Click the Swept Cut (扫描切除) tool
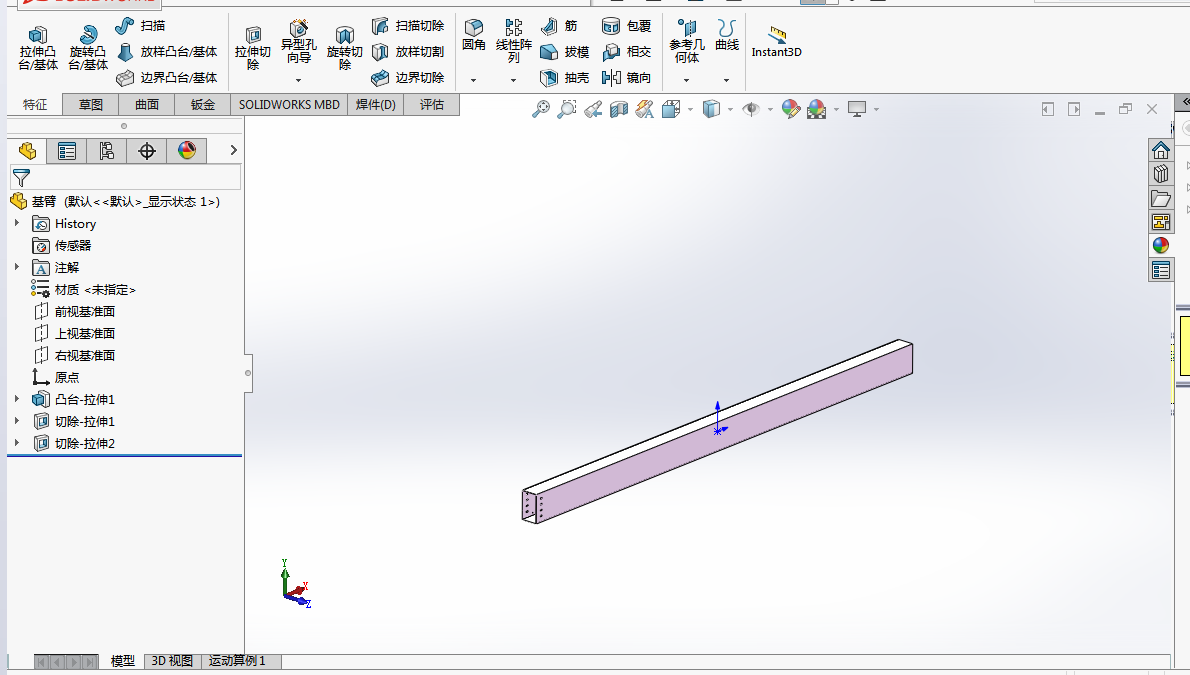Screen dimensions: 1190x675 408,26
